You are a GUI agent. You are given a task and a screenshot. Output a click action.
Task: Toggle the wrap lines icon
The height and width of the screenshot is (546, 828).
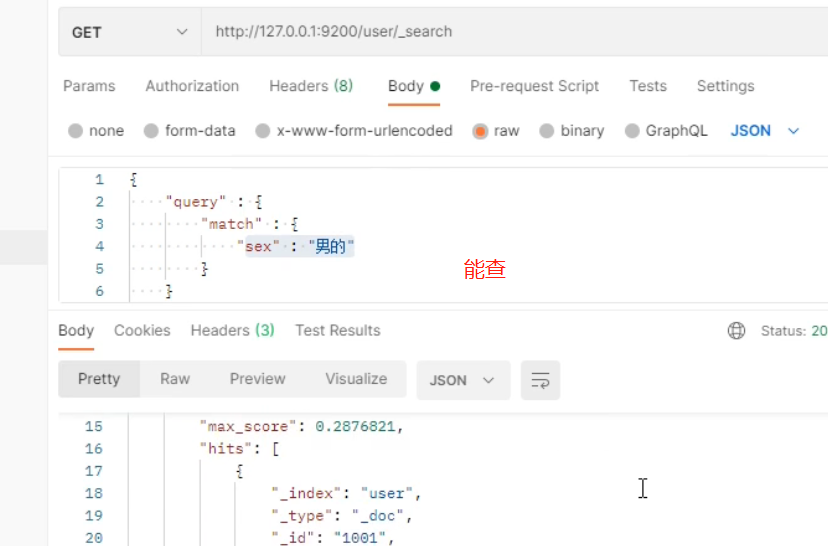coord(540,380)
